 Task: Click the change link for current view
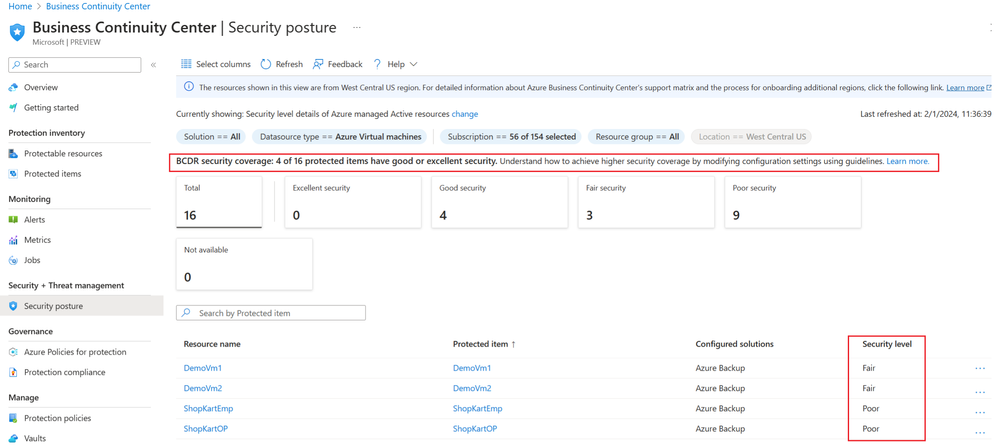[x=464, y=114]
